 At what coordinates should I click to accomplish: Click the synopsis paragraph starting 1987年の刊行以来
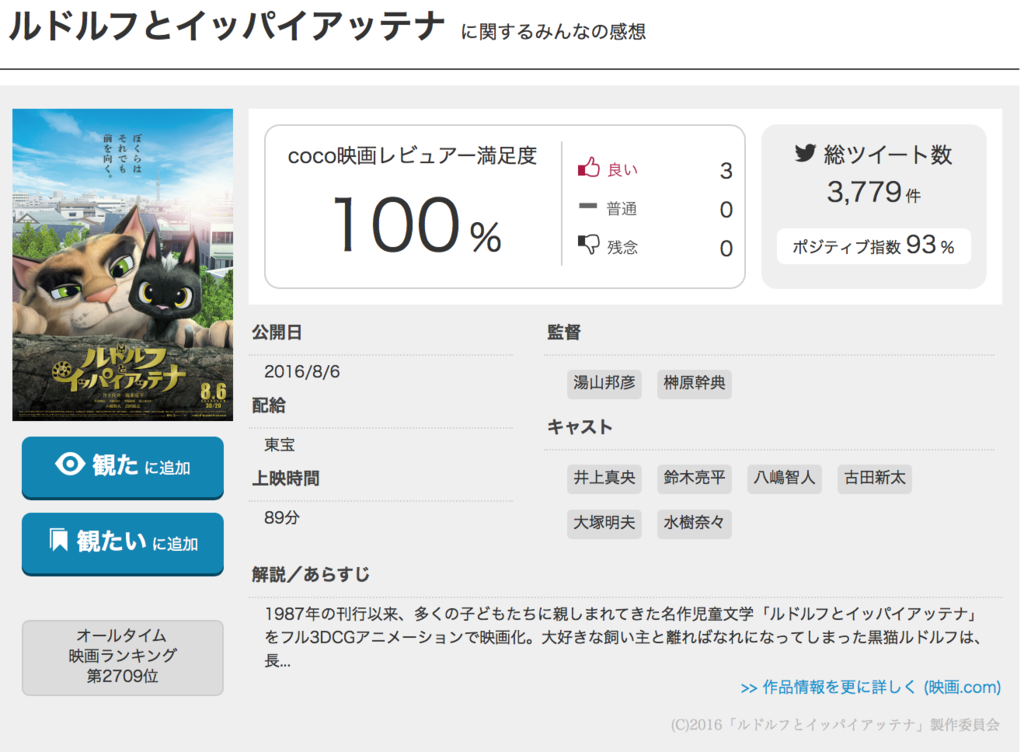pyautogui.click(x=622, y=637)
